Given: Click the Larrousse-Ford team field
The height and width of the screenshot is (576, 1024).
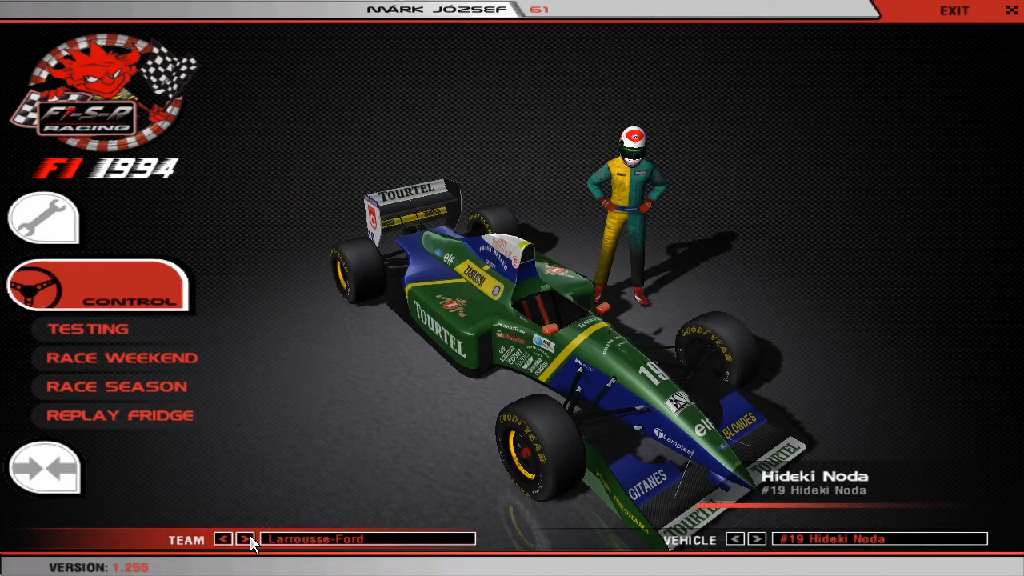Looking at the screenshot, I should [x=368, y=539].
